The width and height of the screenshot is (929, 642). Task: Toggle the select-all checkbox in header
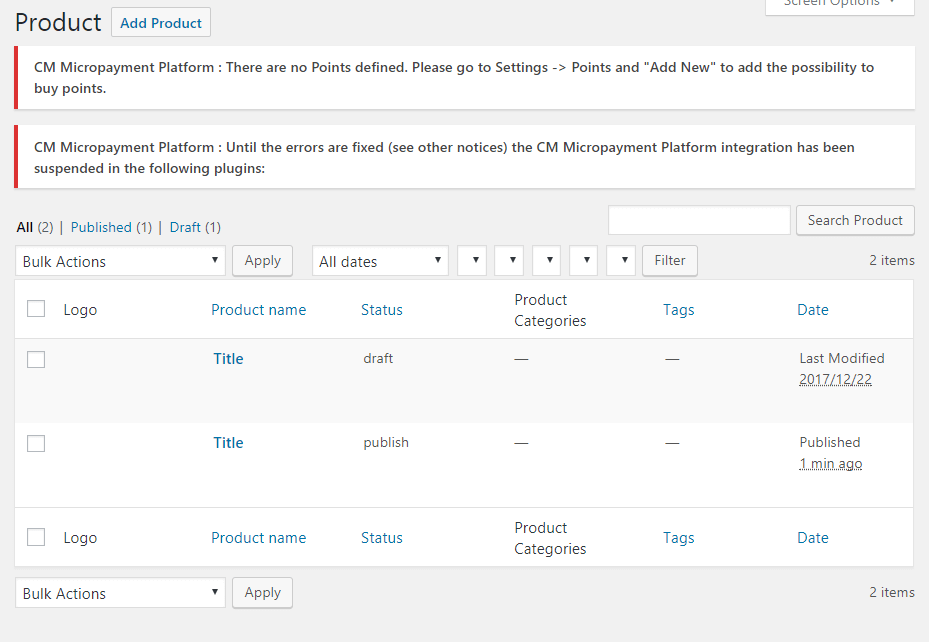pyautogui.click(x=36, y=309)
